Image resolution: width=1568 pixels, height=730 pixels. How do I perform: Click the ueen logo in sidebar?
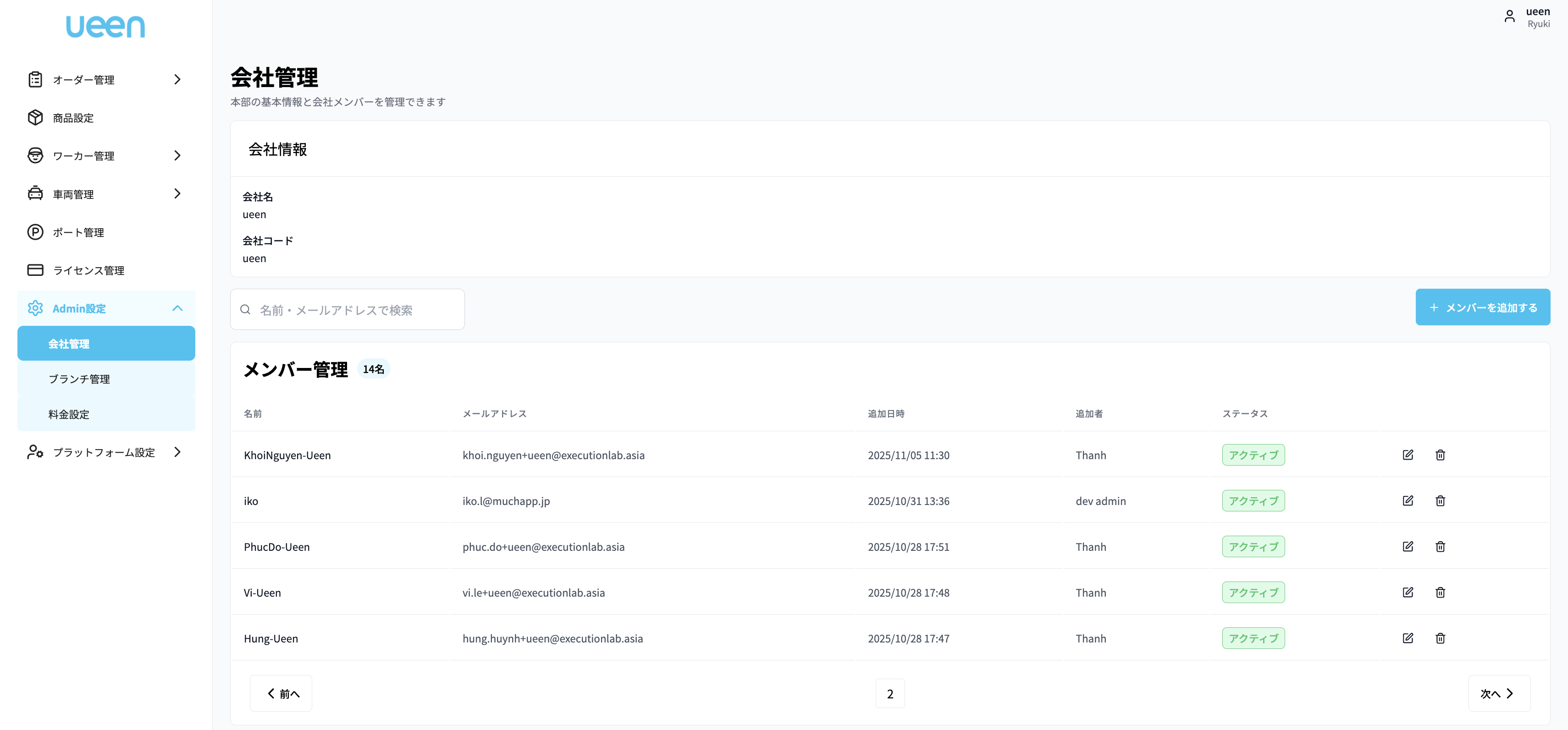tap(105, 27)
